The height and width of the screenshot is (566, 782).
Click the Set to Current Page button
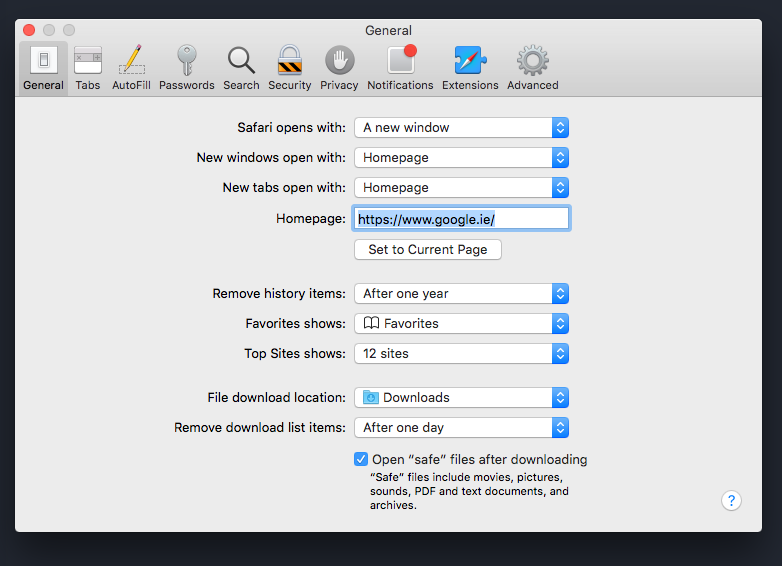428,249
